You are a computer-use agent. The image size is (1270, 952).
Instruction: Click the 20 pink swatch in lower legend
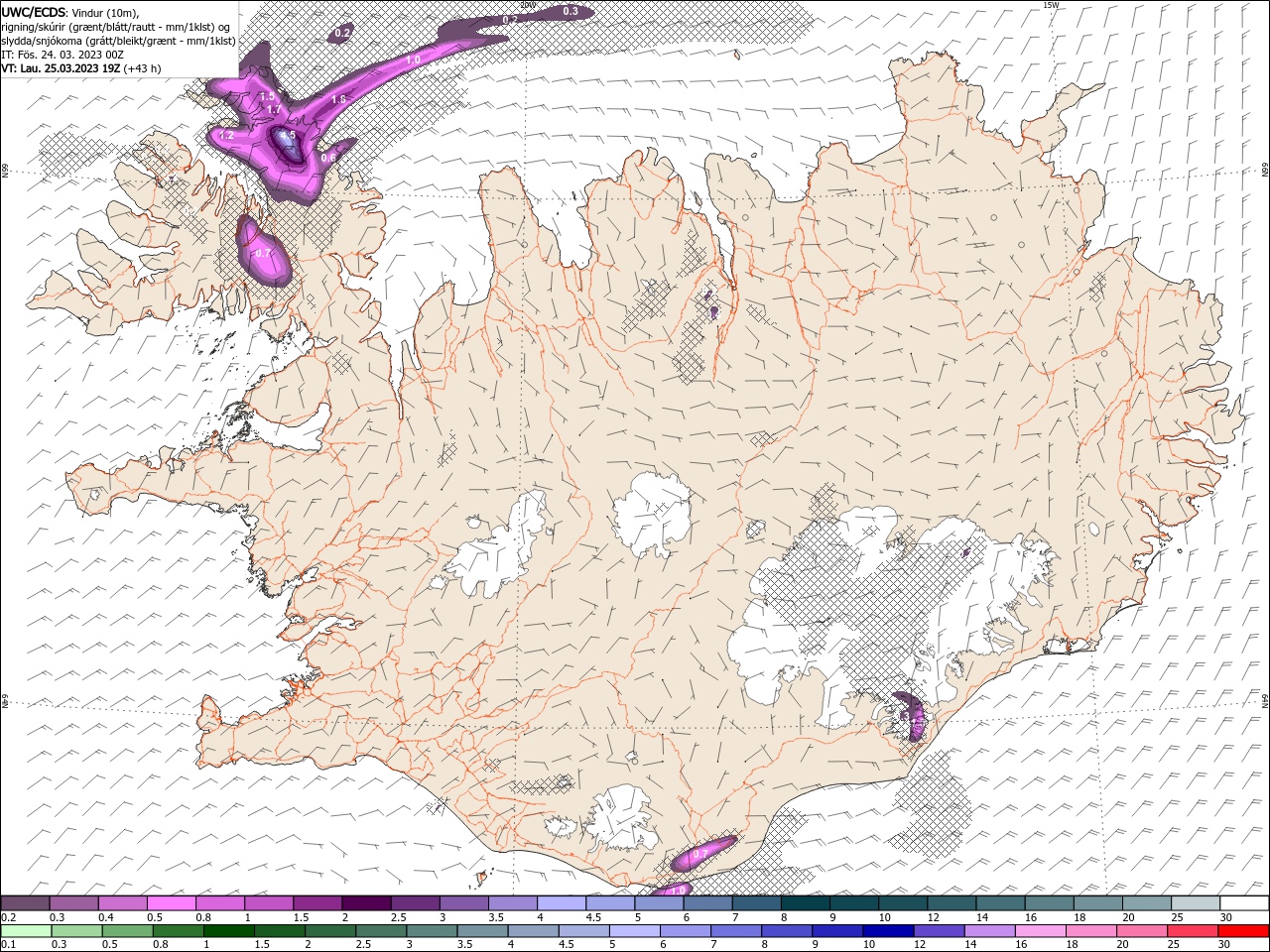click(1141, 931)
